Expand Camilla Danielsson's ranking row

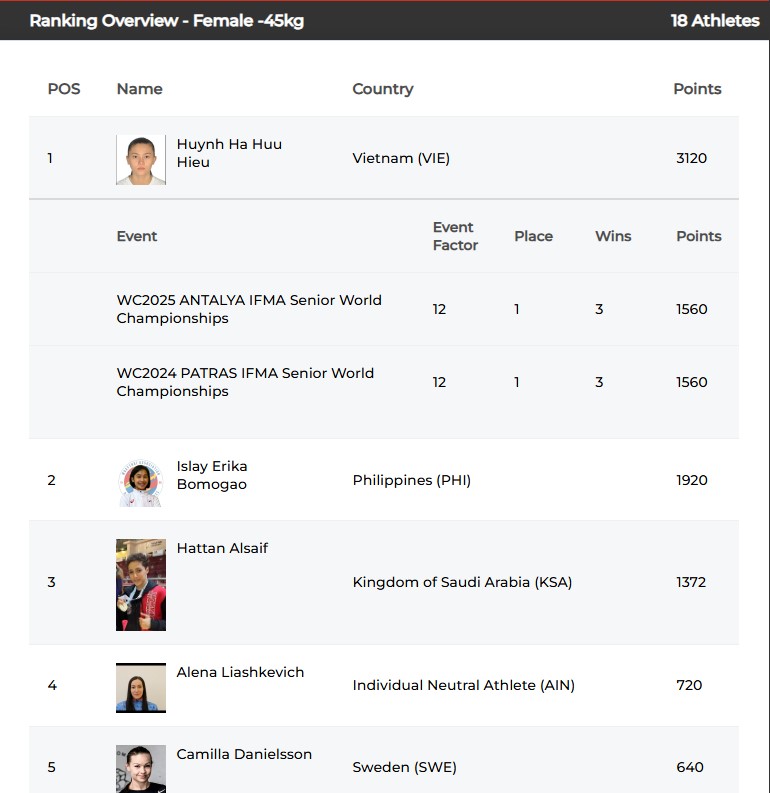coord(384,760)
